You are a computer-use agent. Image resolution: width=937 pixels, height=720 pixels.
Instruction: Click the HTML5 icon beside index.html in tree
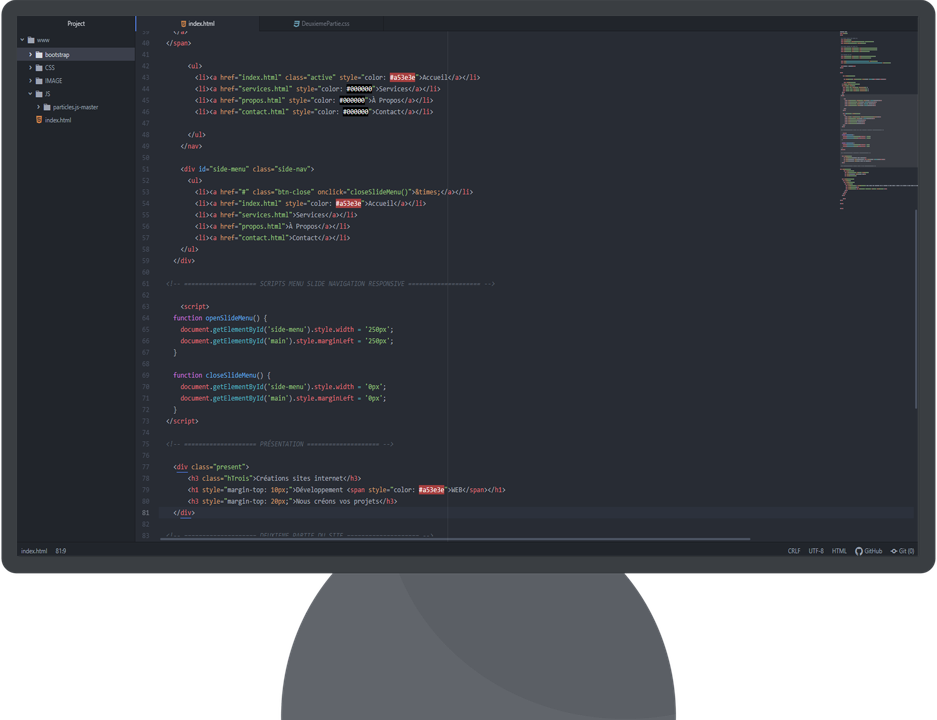coord(39,120)
